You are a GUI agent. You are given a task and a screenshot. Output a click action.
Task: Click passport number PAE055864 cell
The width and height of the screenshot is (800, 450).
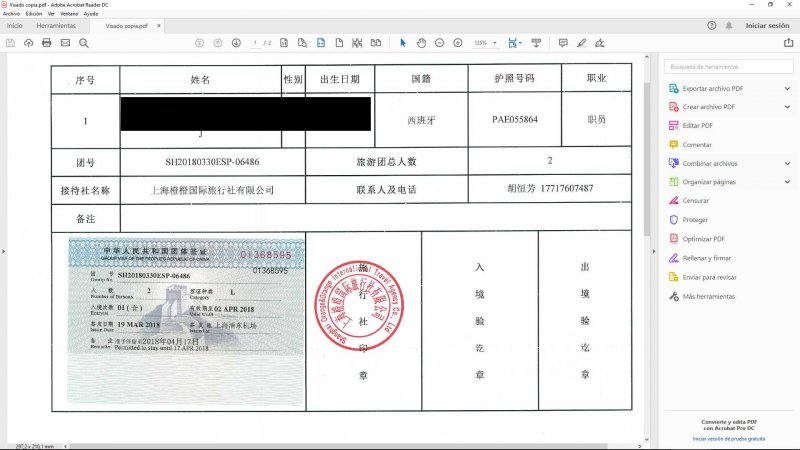point(515,119)
